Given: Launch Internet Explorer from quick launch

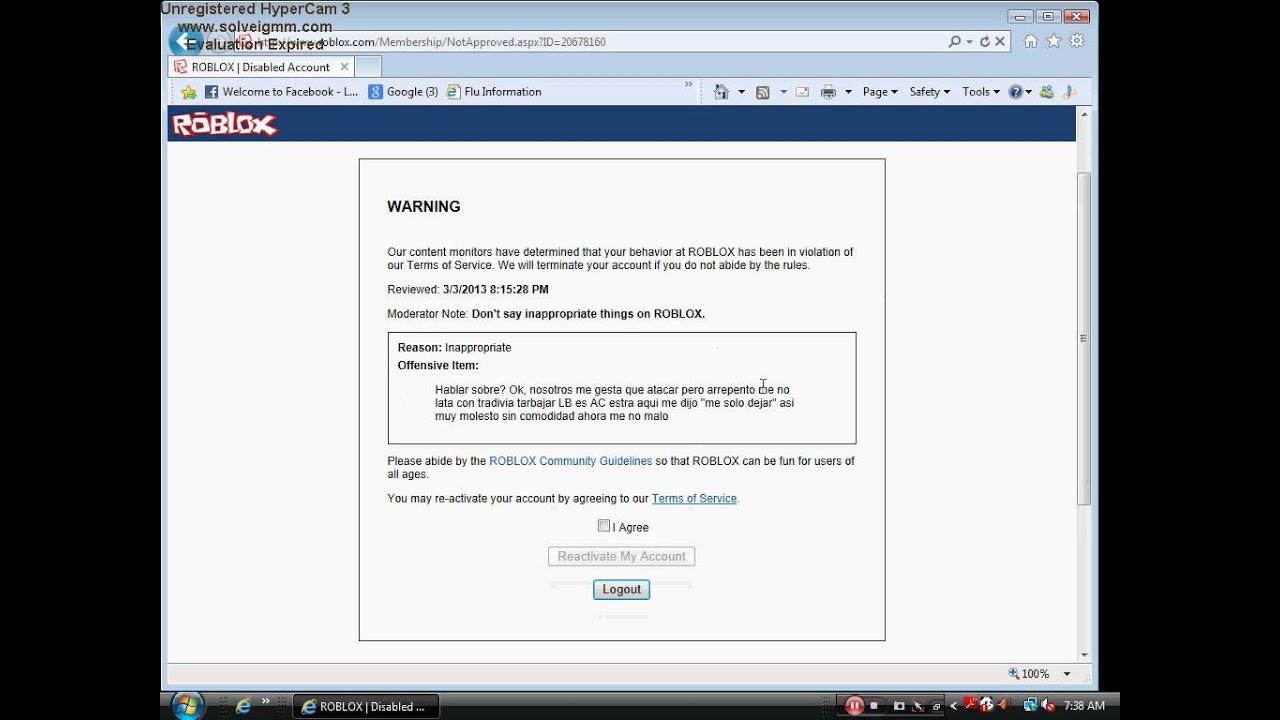Looking at the screenshot, I should click(x=243, y=706).
